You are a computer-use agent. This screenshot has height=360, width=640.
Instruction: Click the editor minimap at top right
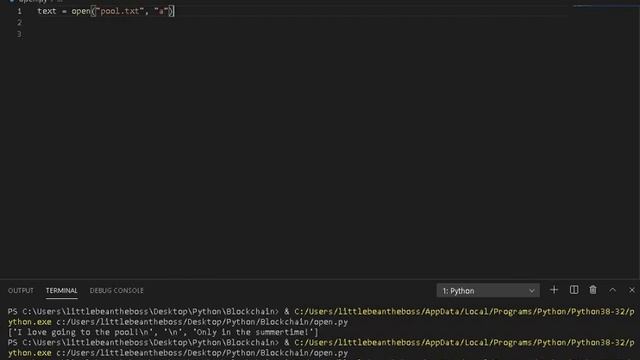pos(606,6)
